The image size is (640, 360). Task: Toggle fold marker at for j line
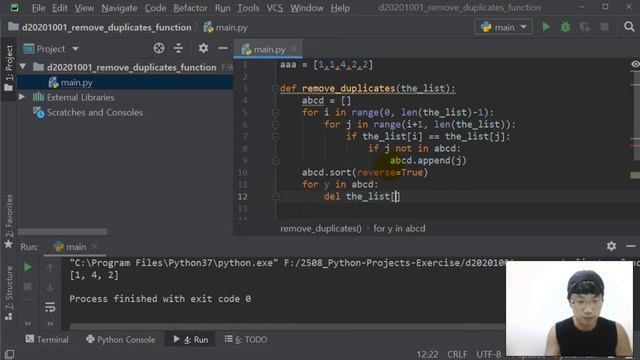[276, 124]
